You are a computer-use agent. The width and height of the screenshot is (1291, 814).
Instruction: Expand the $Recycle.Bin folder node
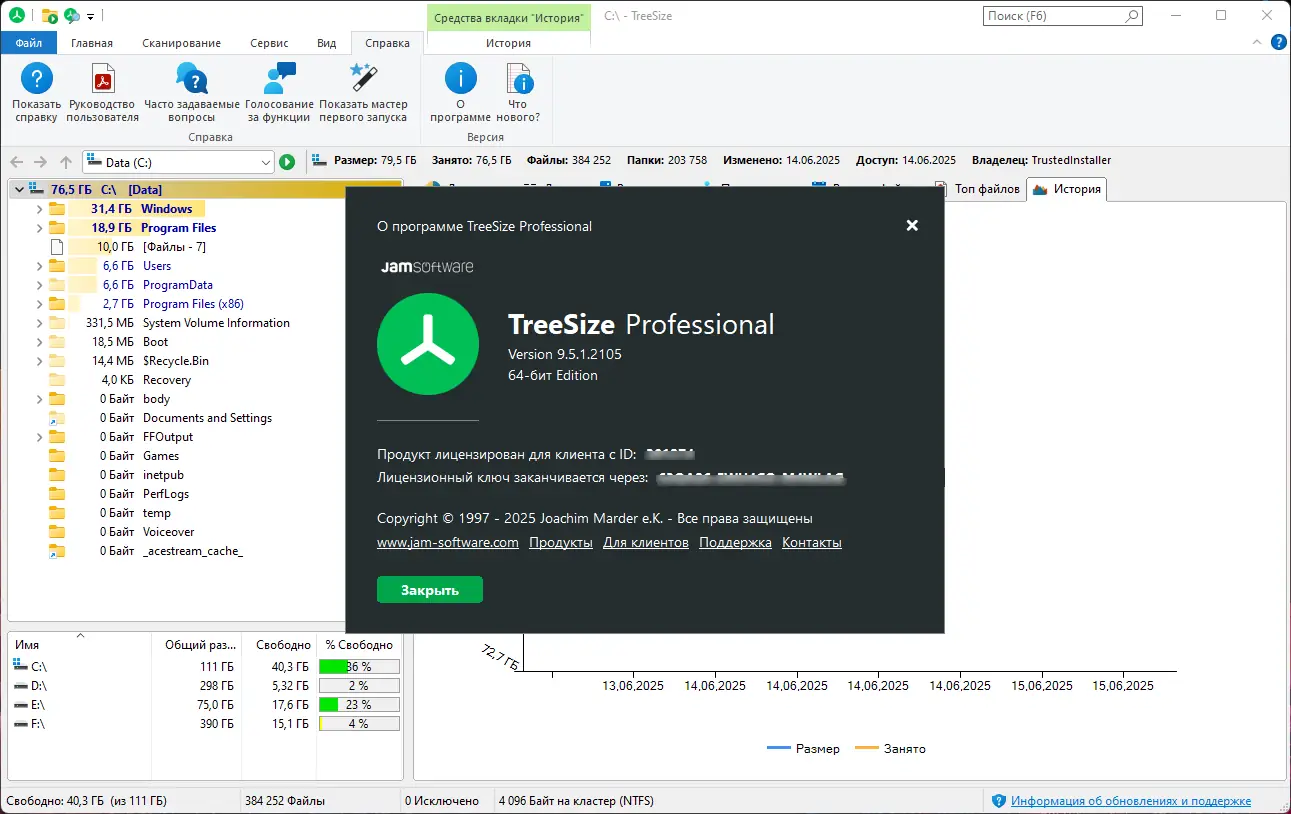coord(39,361)
